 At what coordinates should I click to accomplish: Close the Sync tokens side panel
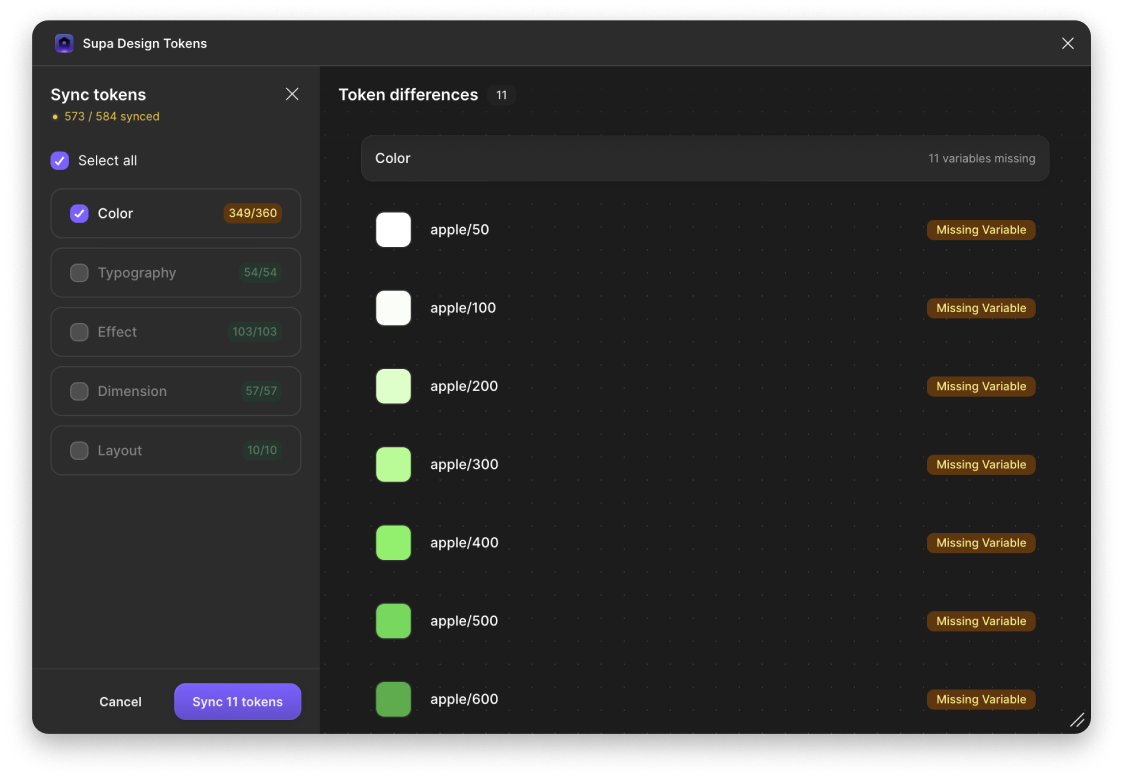click(x=292, y=94)
